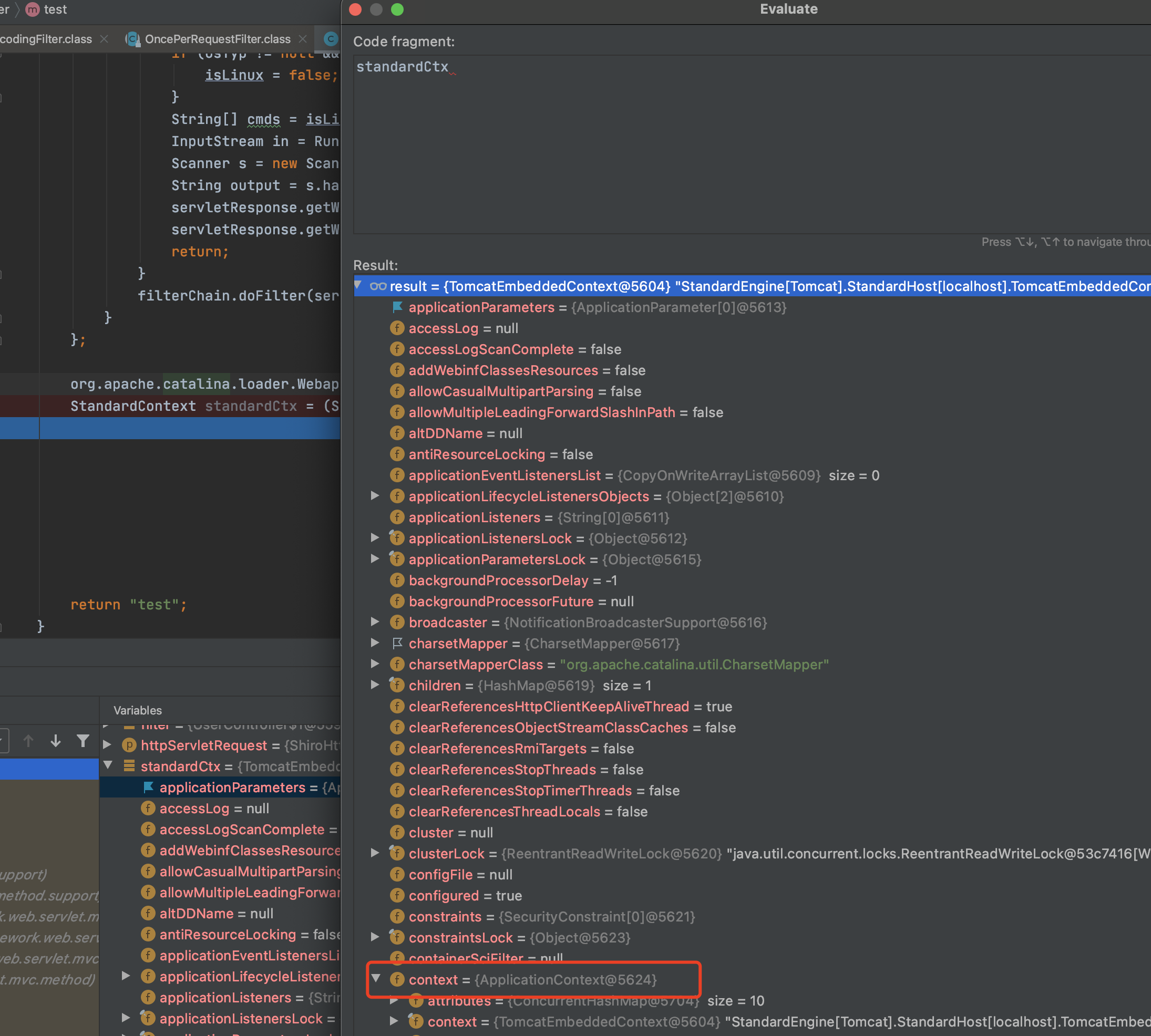The image size is (1151, 1036).
Task: Click the field icon of cluster
Action: point(397,833)
